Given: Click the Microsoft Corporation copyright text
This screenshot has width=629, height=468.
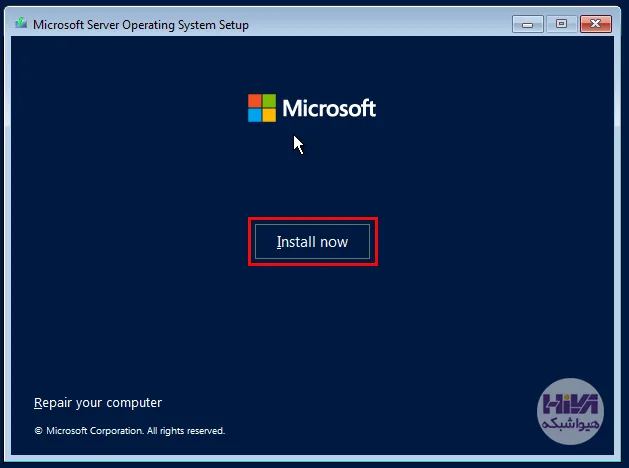Looking at the screenshot, I should [130, 431].
